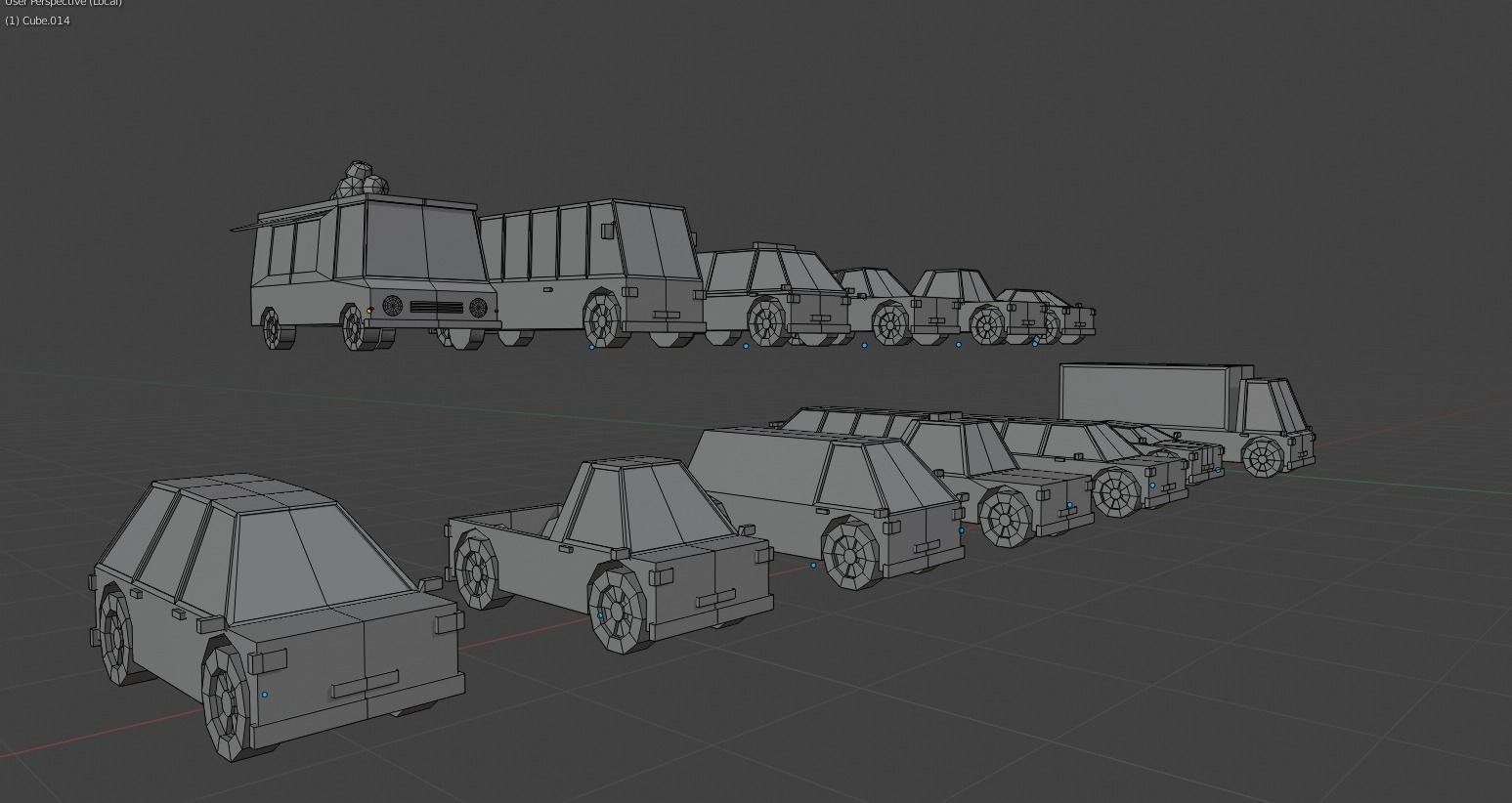This screenshot has height=803, width=1512.
Task: Click the "(1) Cube.014" object name overlay
Action: [37, 21]
